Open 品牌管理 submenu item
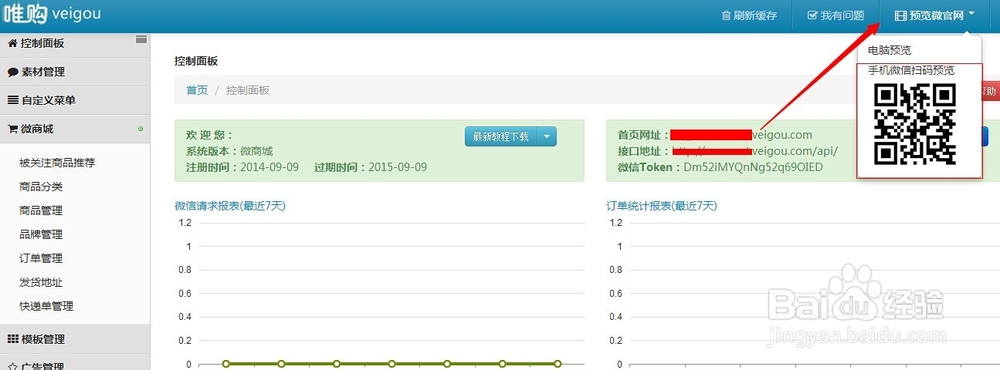1000x370 pixels. (x=41, y=235)
